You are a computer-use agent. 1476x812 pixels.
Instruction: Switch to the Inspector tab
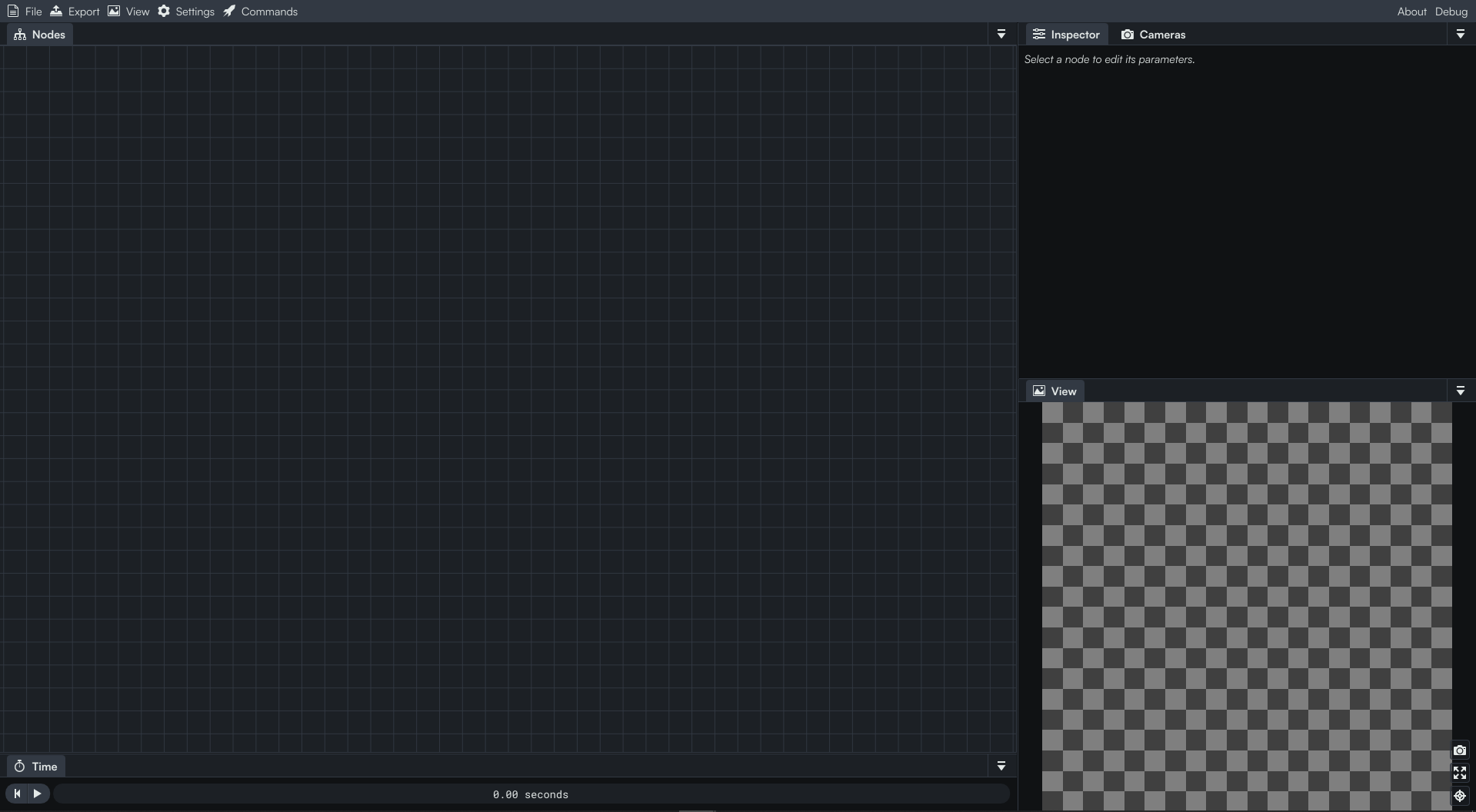1066,35
